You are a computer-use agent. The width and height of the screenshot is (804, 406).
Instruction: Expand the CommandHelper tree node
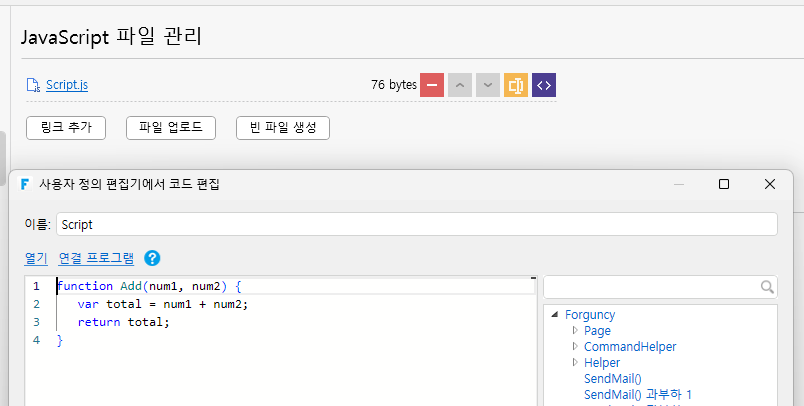tap(575, 347)
